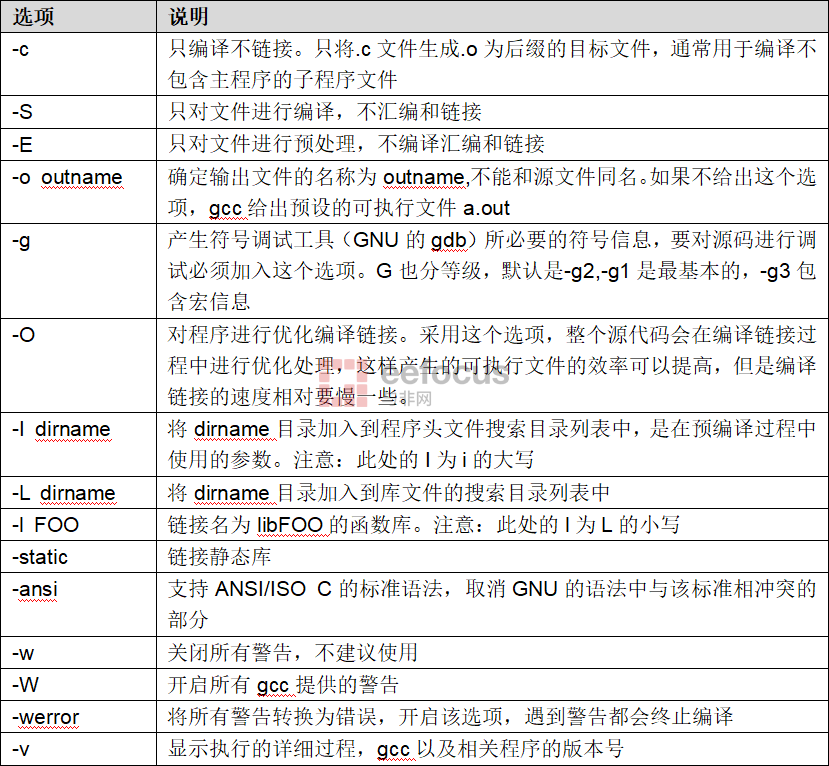Click the 选项 column header
Screen dimensions: 829x766
(x=78, y=16)
